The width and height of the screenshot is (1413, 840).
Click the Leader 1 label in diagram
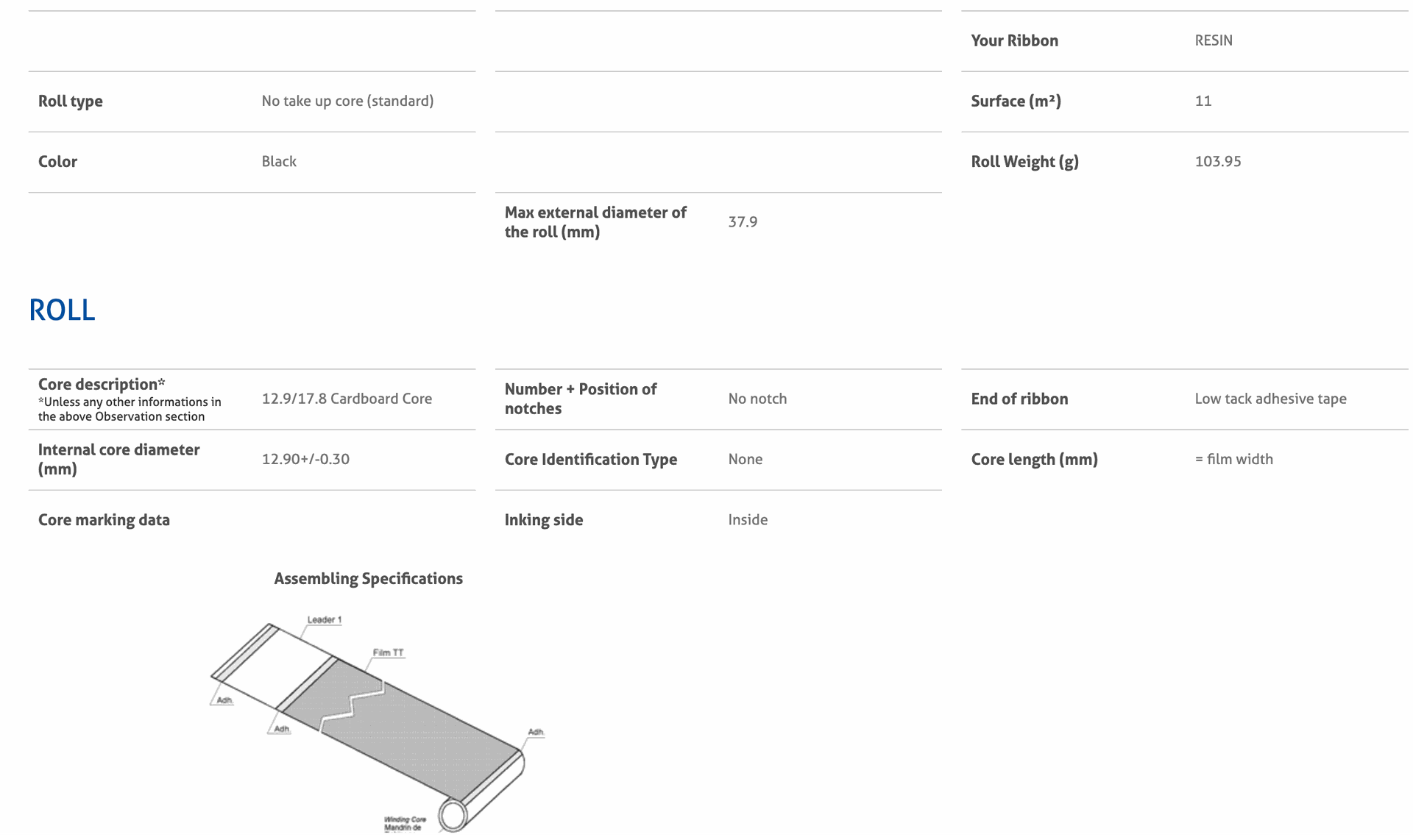(x=324, y=620)
